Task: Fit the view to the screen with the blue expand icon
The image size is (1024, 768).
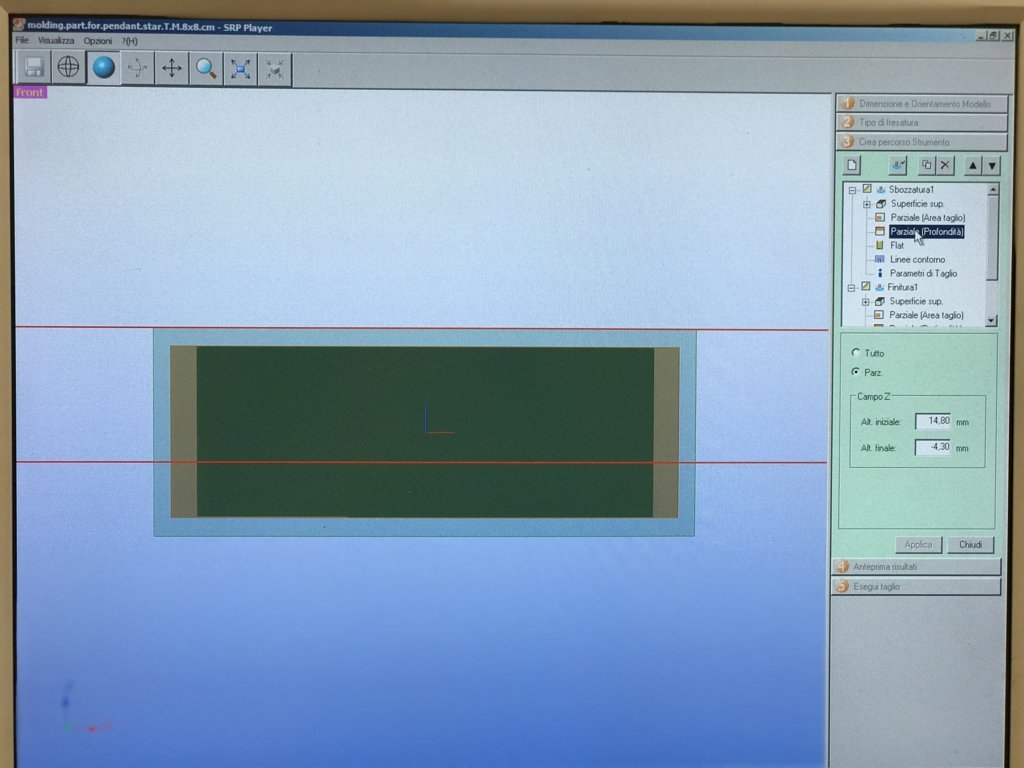Action: pos(240,69)
